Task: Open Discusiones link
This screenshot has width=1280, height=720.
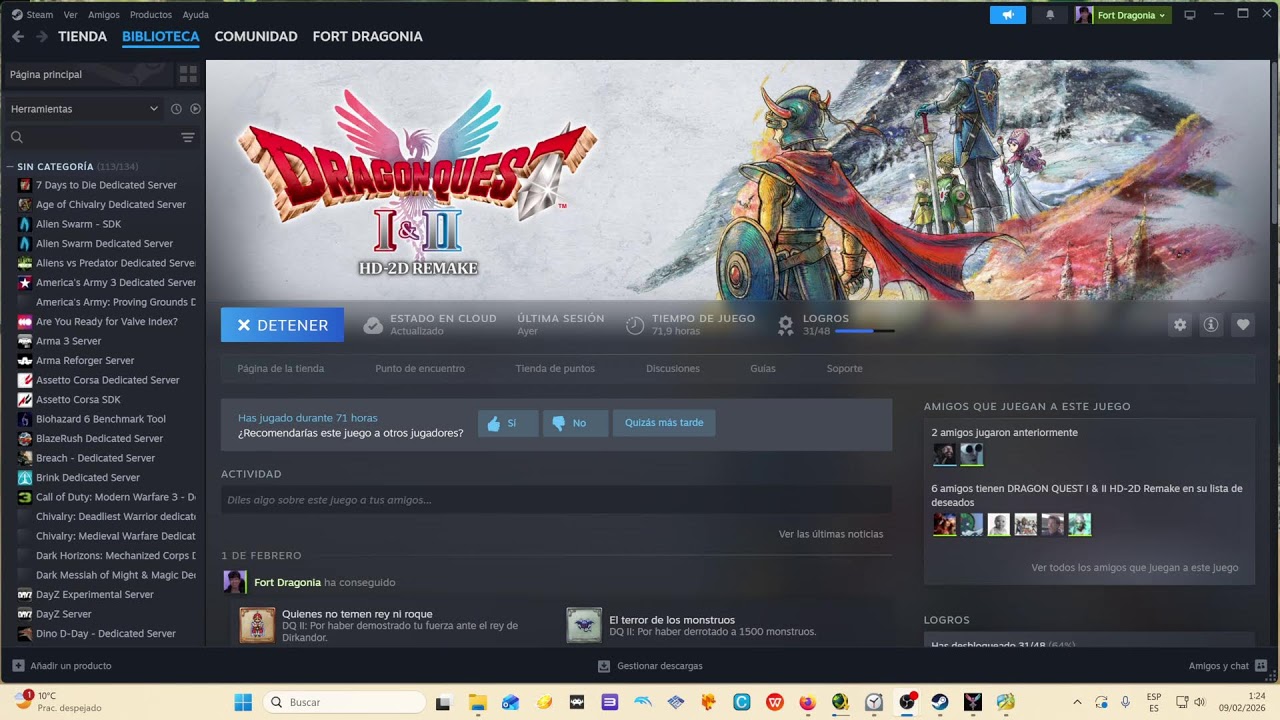Action: pos(673,369)
